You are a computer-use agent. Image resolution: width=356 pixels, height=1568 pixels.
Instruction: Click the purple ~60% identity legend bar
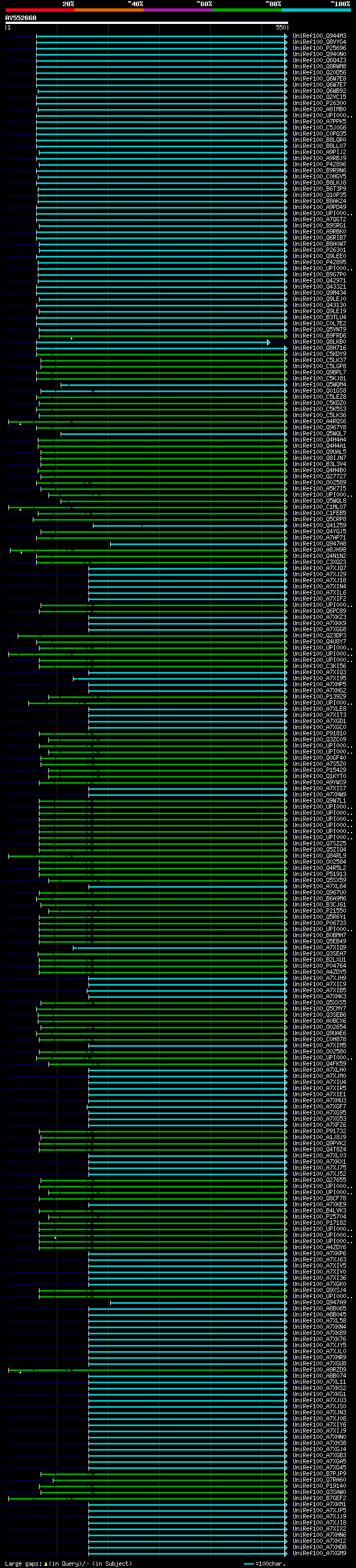click(177, 10)
